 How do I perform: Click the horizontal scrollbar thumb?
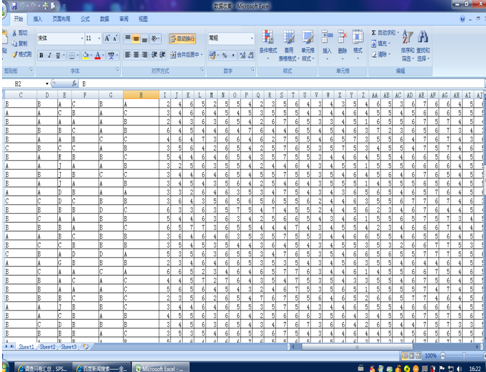click(357, 347)
